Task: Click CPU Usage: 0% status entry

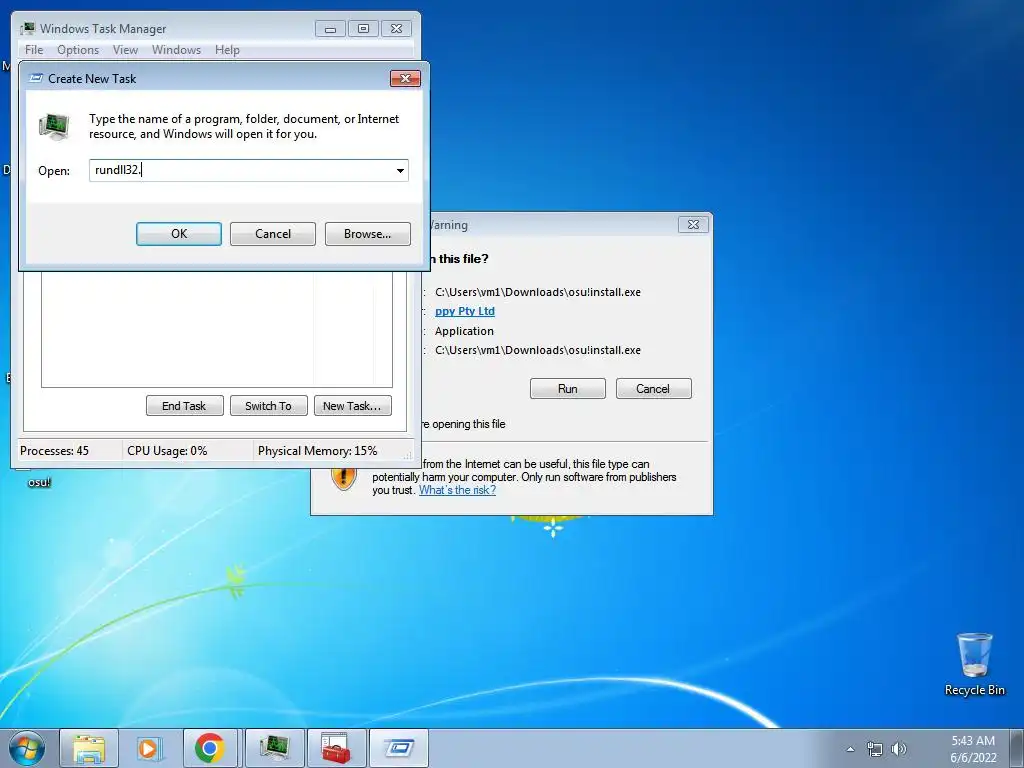Action: coord(167,451)
